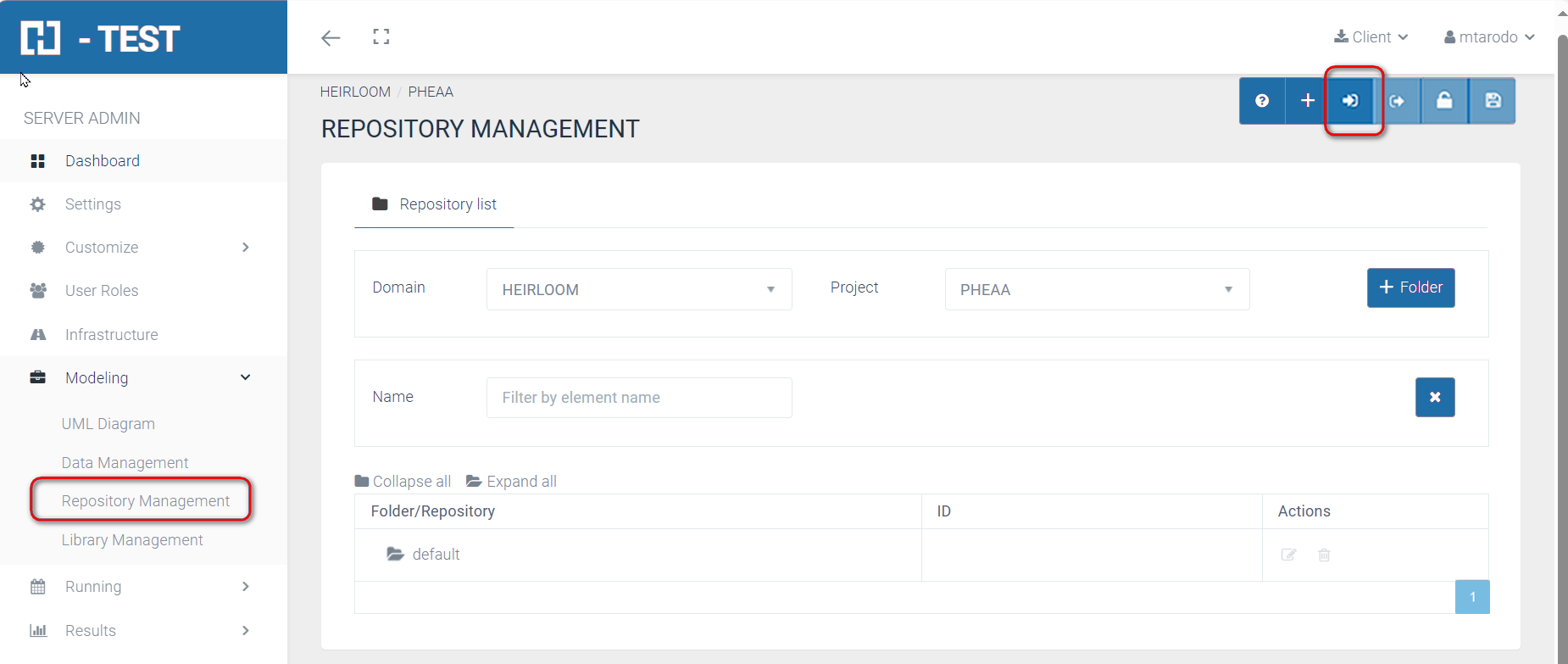Click the Filter by element name field

pyautogui.click(x=638, y=398)
